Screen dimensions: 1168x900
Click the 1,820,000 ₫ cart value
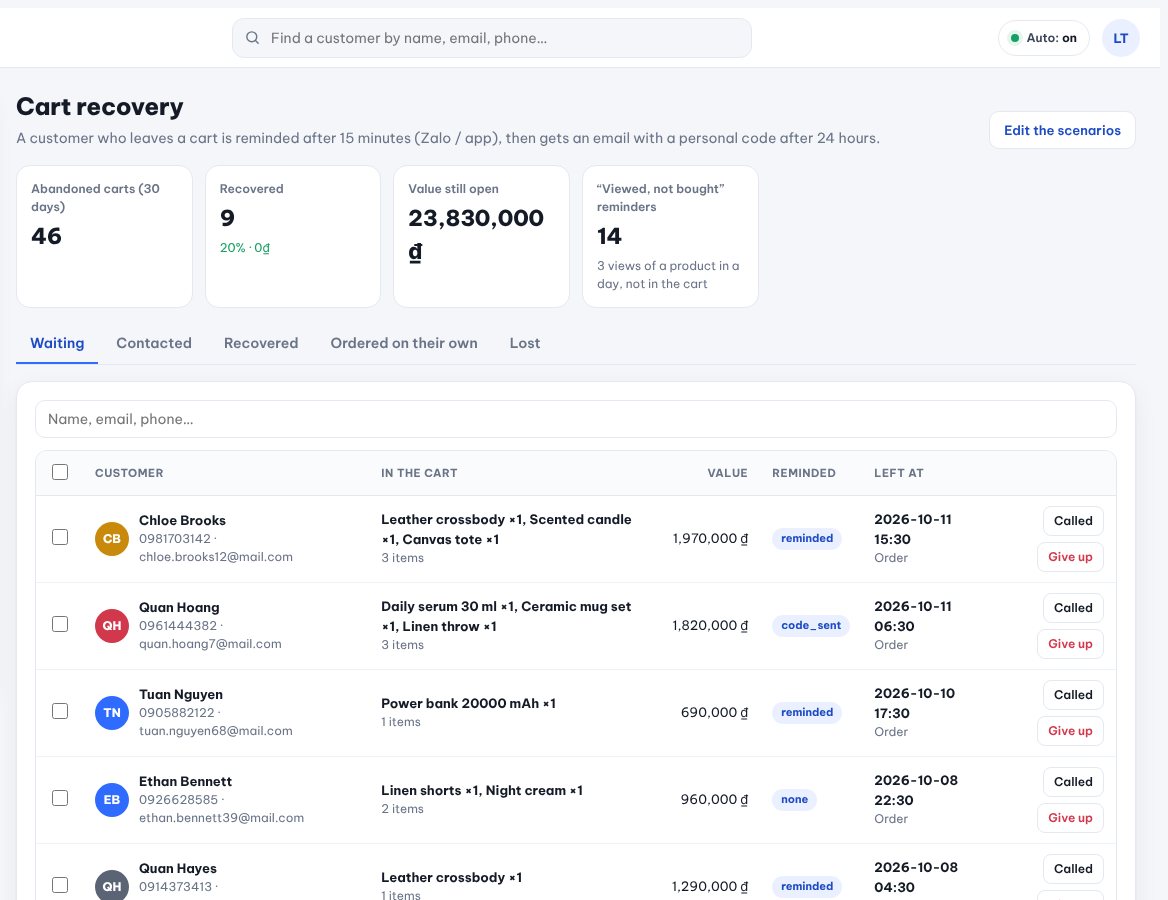710,626
